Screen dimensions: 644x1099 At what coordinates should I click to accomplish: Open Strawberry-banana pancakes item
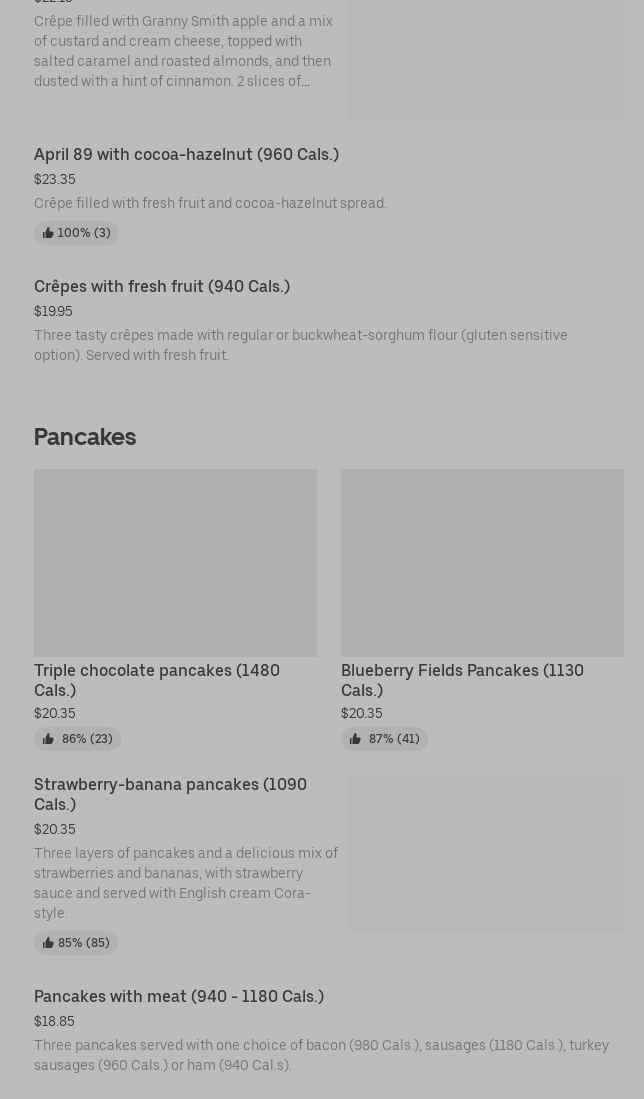(170, 794)
